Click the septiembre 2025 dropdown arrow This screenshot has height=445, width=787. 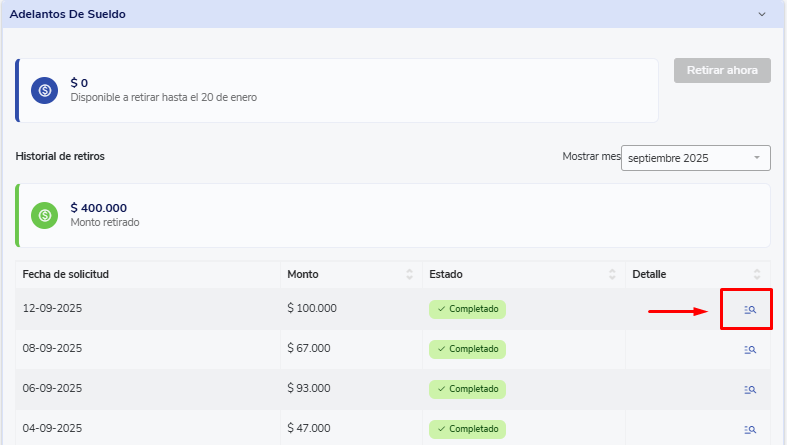coord(757,158)
